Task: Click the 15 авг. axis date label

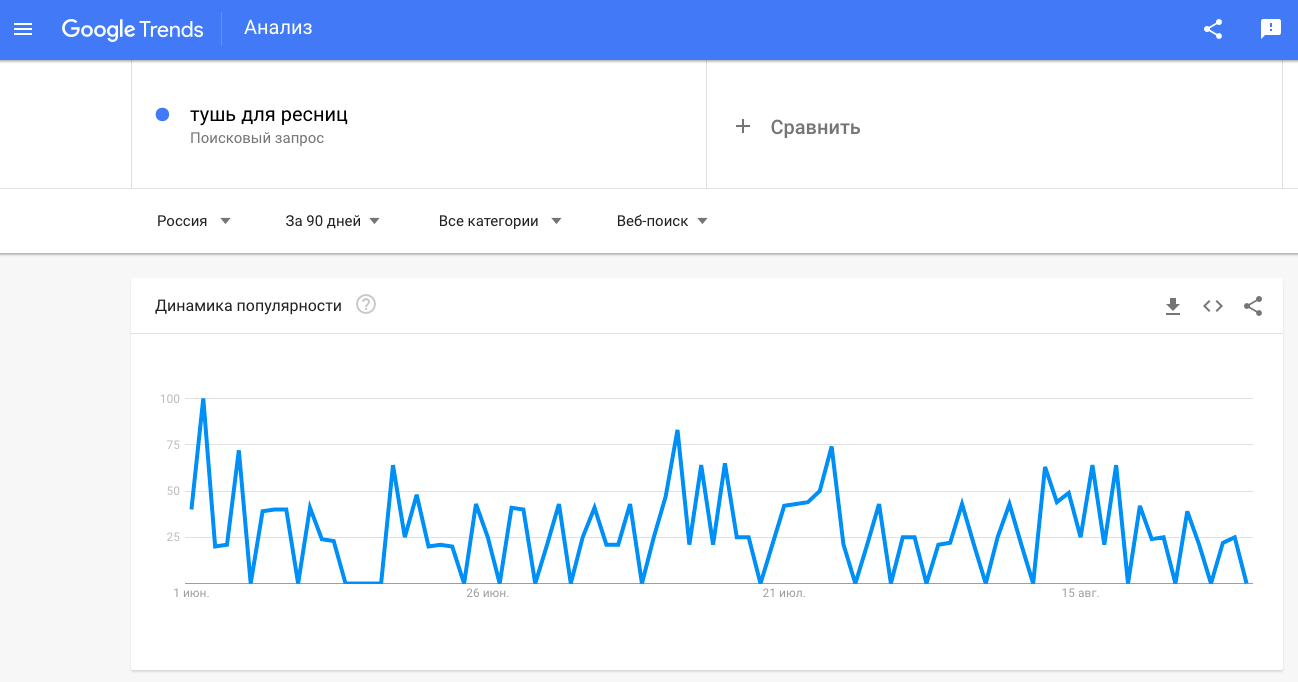Action: click(1080, 594)
